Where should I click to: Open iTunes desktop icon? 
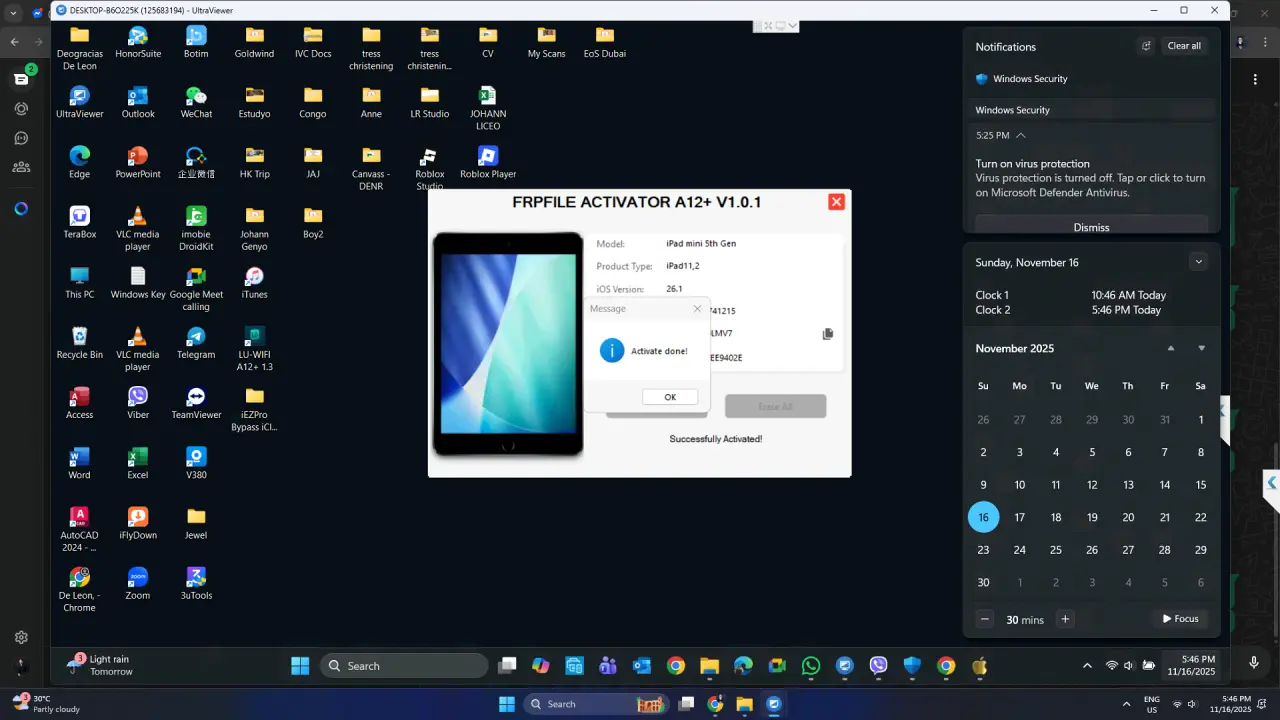254,282
